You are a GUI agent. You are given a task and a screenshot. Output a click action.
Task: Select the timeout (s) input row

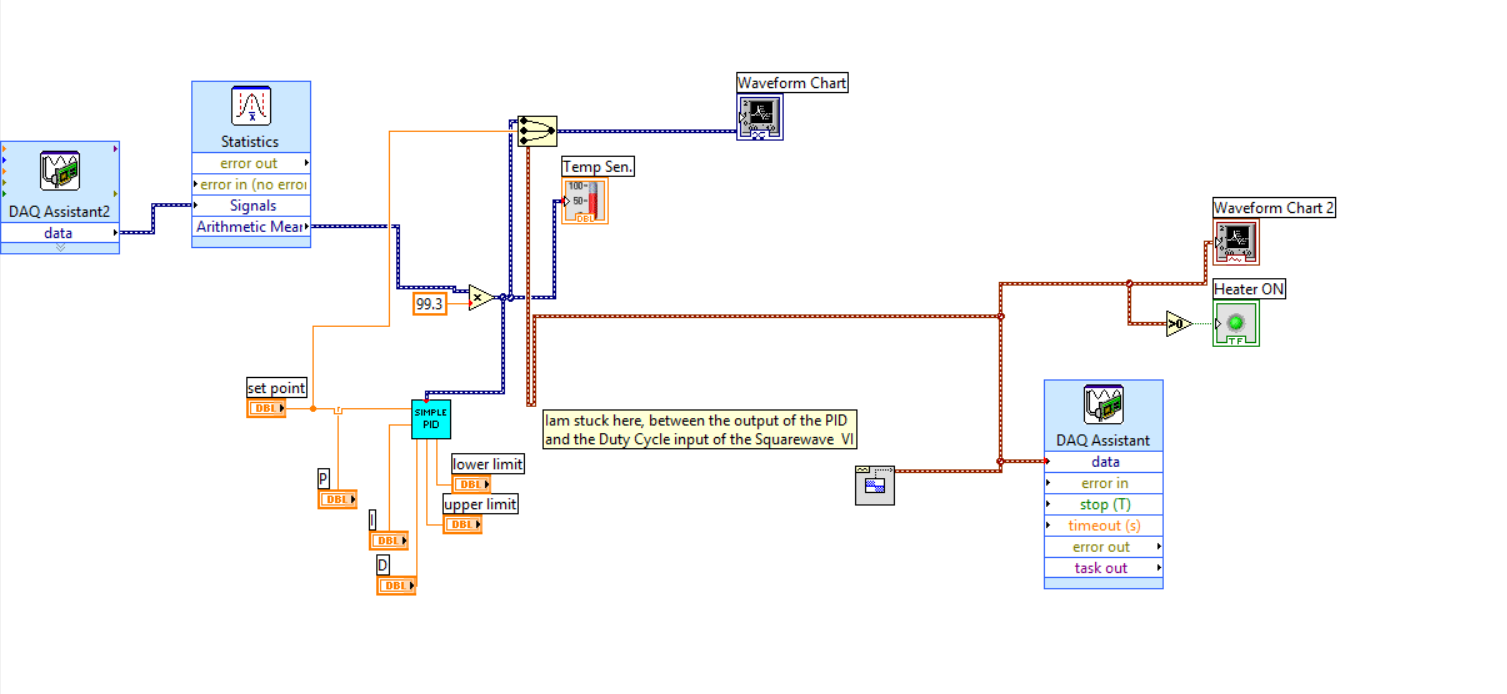pos(1104,525)
